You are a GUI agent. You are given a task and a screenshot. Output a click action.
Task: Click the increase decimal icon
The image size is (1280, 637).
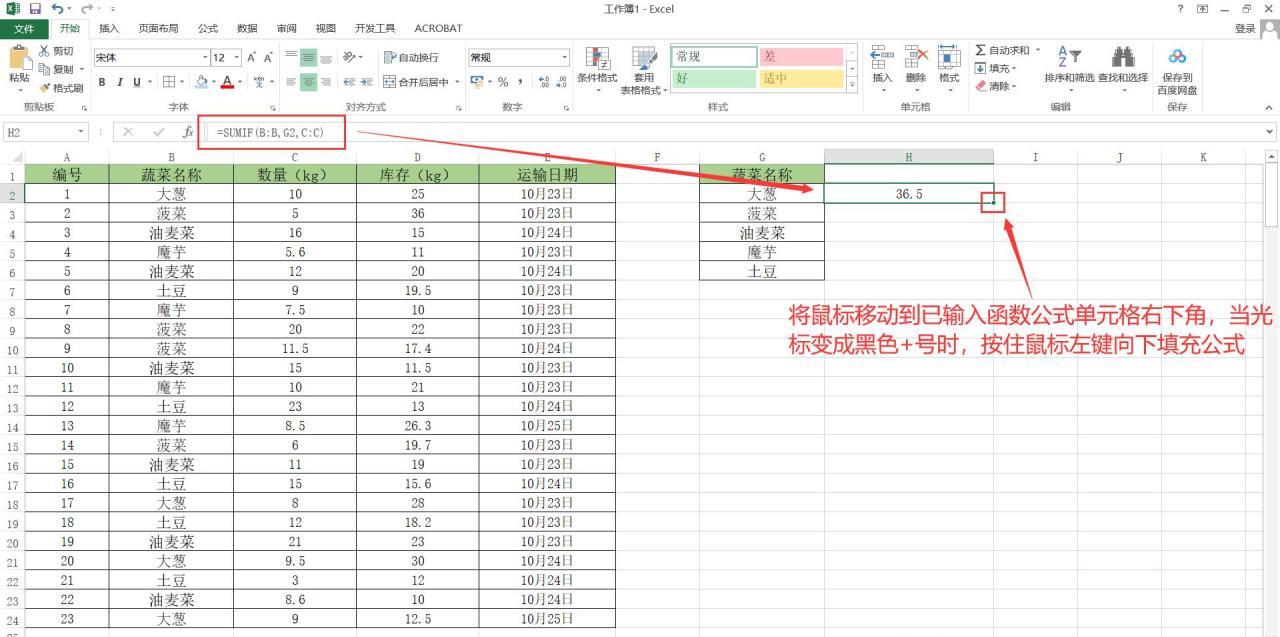(543, 82)
